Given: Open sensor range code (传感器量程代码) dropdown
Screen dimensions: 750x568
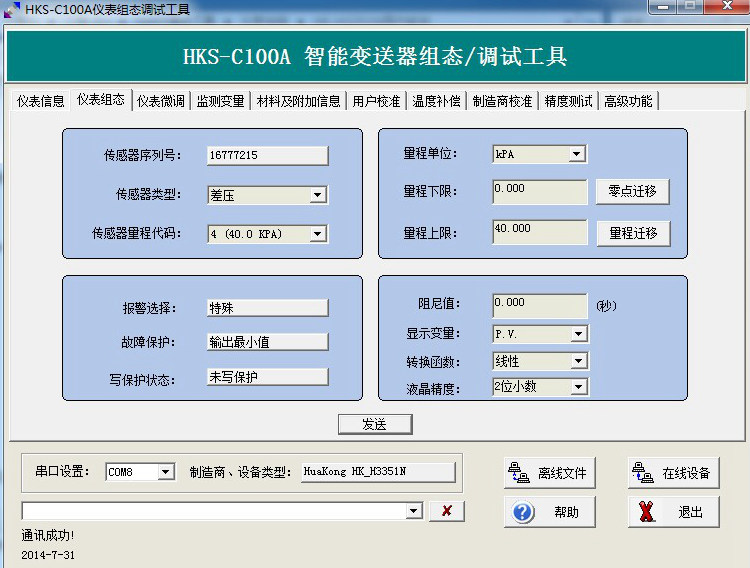Looking at the screenshot, I should [318, 234].
